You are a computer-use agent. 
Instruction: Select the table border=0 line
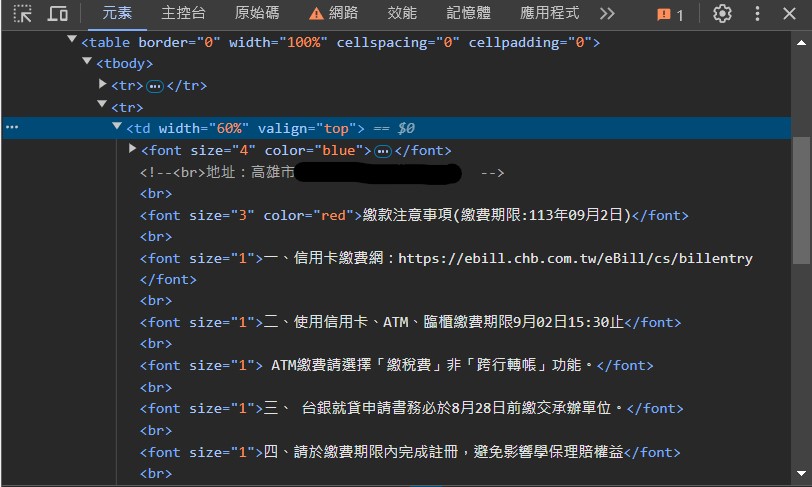click(340, 42)
